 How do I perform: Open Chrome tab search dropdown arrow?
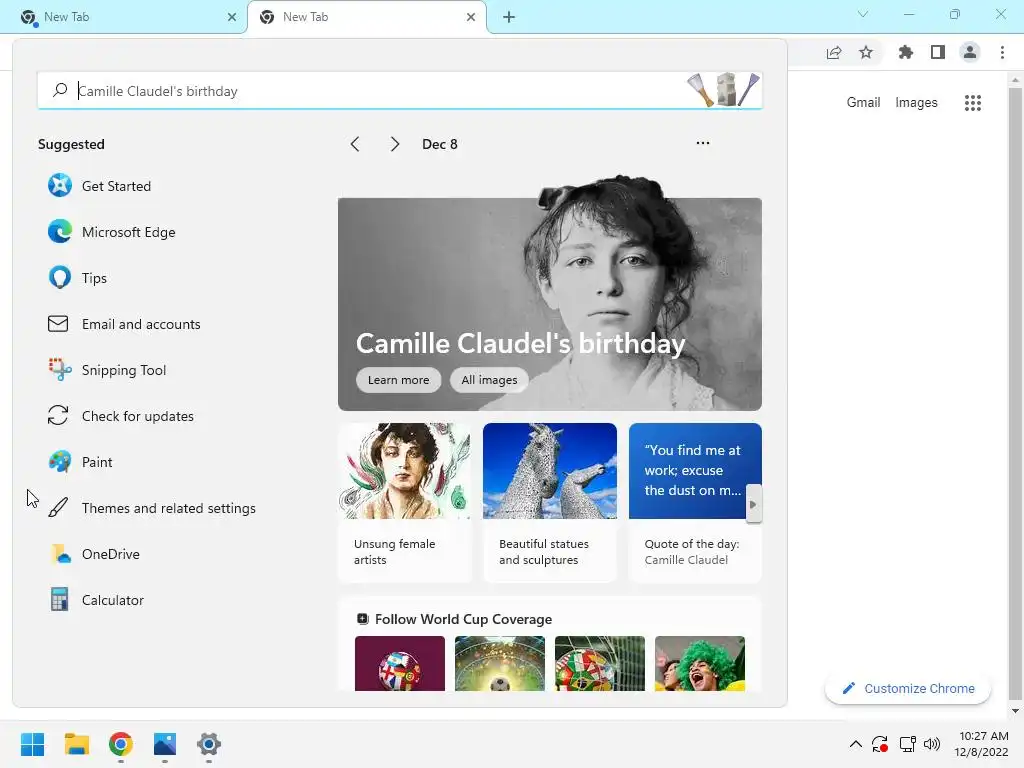(x=863, y=14)
